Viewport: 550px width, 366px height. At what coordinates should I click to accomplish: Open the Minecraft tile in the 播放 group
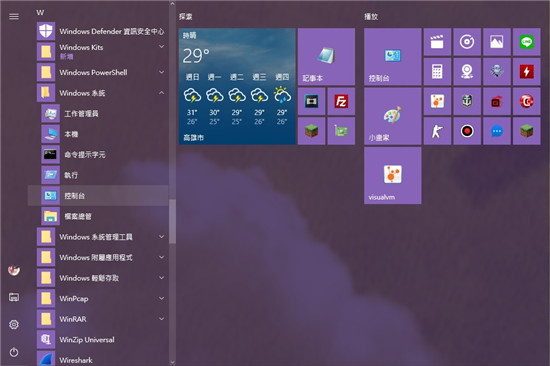coord(526,131)
